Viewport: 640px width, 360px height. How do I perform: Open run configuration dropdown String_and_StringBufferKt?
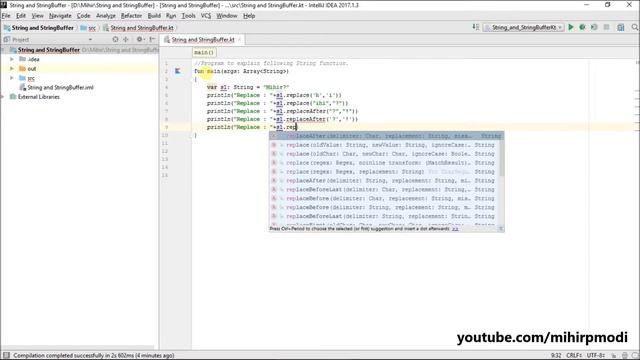click(523, 27)
